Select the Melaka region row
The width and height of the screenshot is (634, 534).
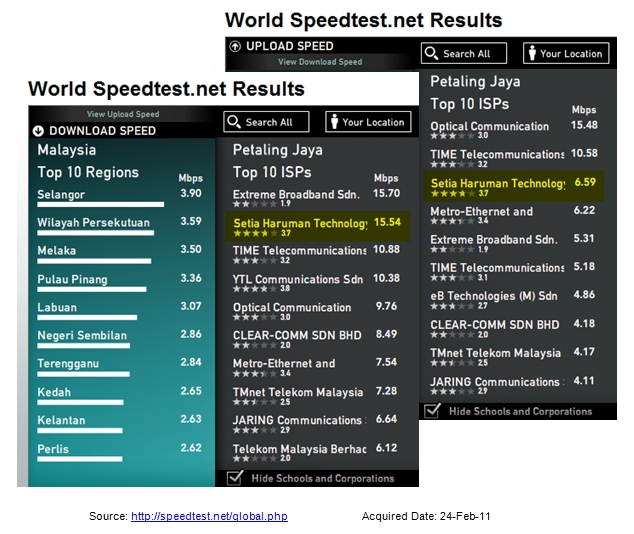119,254
